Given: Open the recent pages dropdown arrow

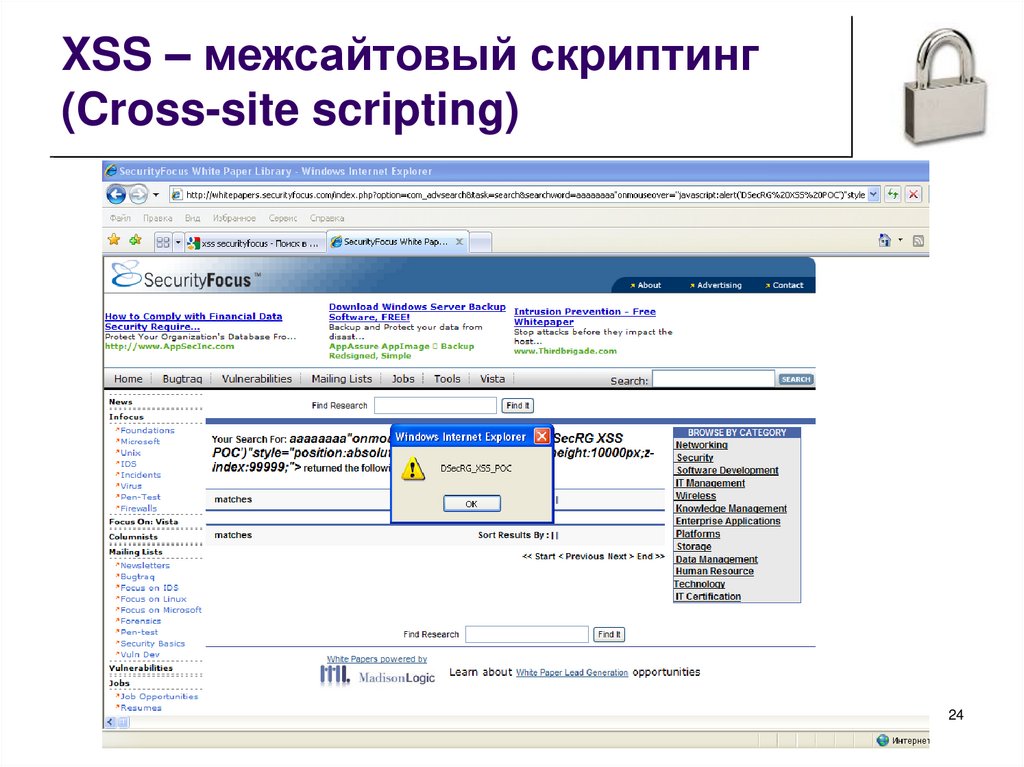Looking at the screenshot, I should [x=155, y=195].
